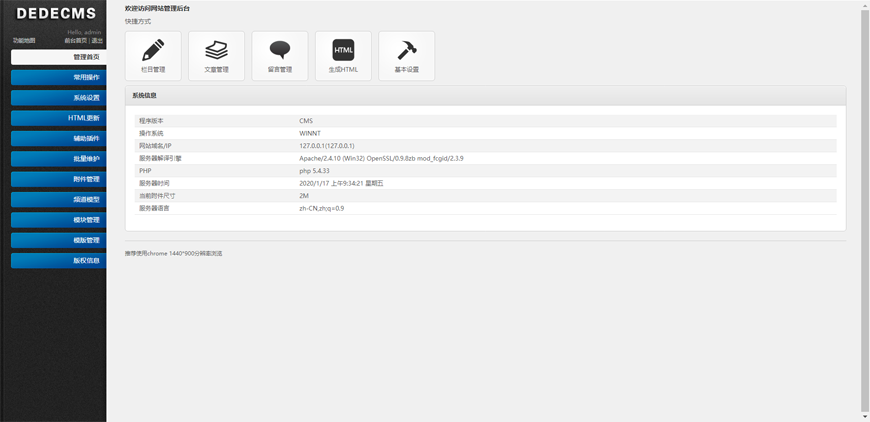The width and height of the screenshot is (870, 422).
Task: Click the 系统信息 panel header
Action: 485,95
